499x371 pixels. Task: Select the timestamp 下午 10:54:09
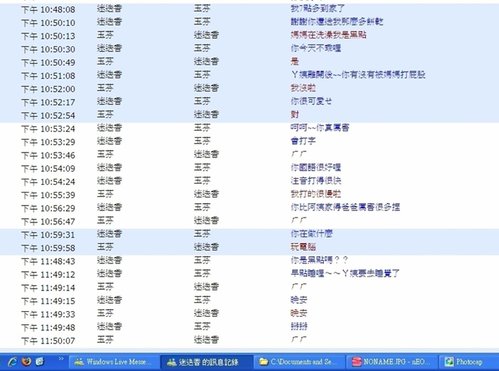(48, 169)
